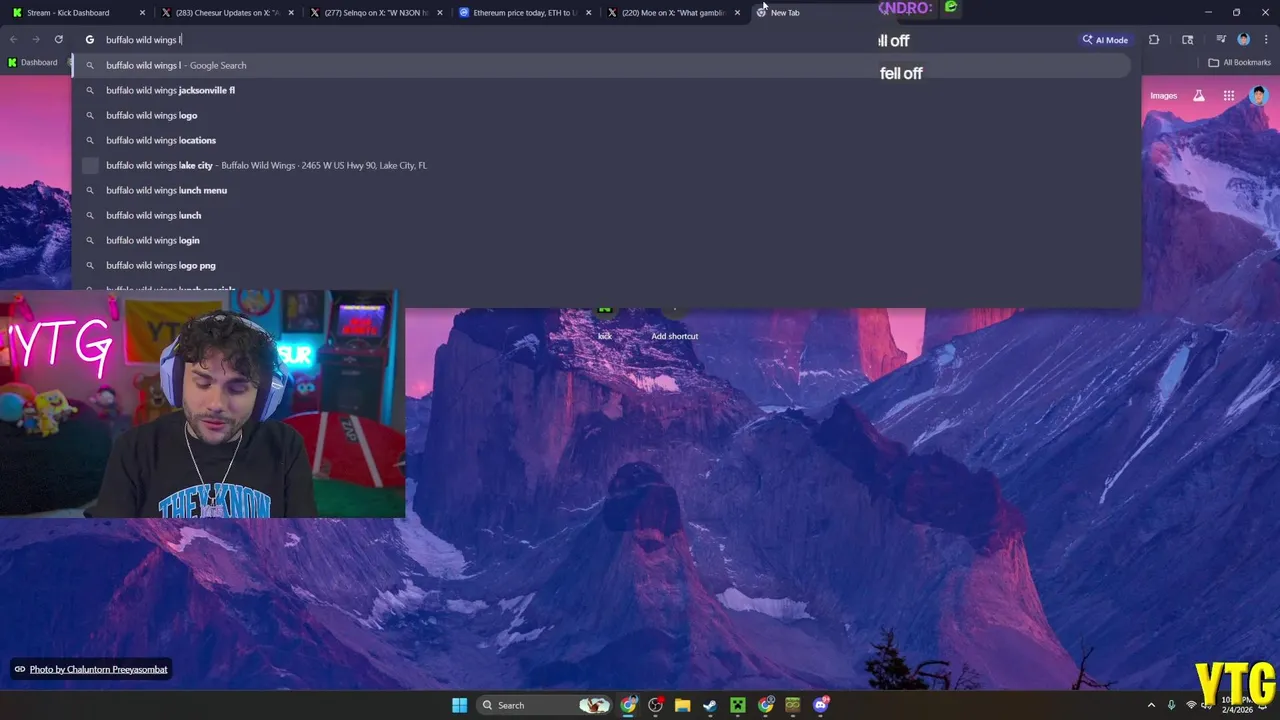Click the browser forward arrow

pos(36,40)
